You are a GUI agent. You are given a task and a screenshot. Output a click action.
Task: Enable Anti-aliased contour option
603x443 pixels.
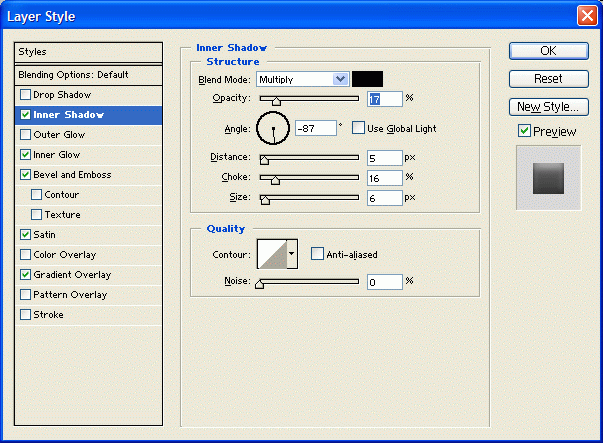tap(317, 254)
